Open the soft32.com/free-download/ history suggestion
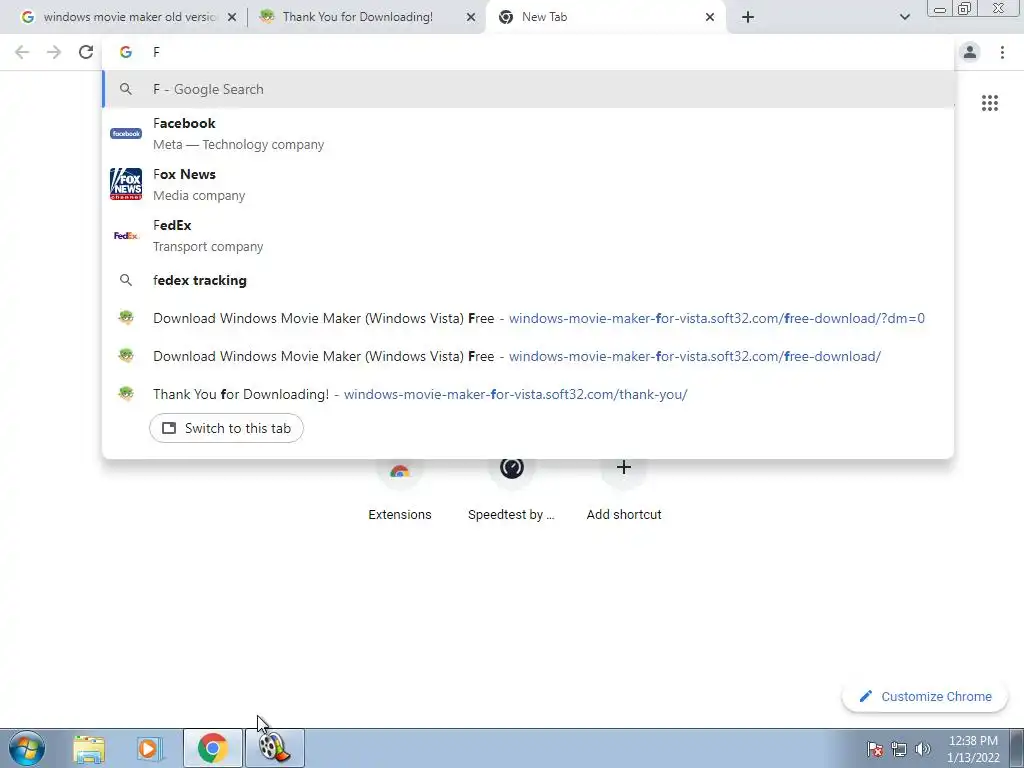Screen dimensions: 1024x768 528,357
